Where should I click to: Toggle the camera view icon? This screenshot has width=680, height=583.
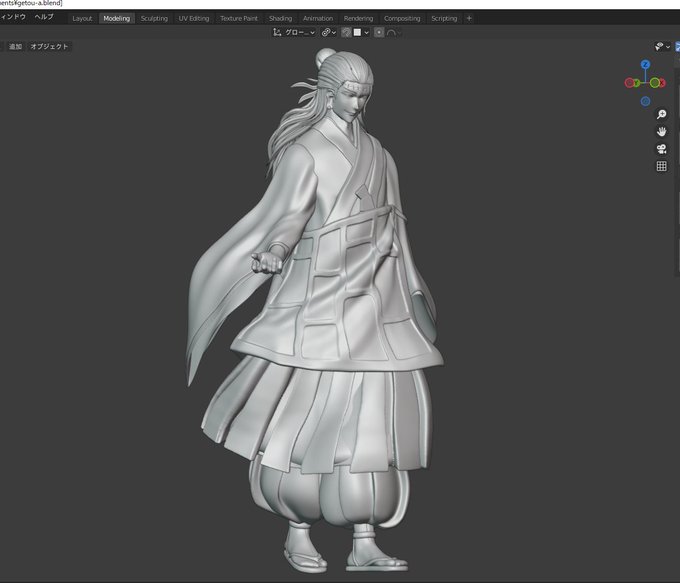pos(661,149)
